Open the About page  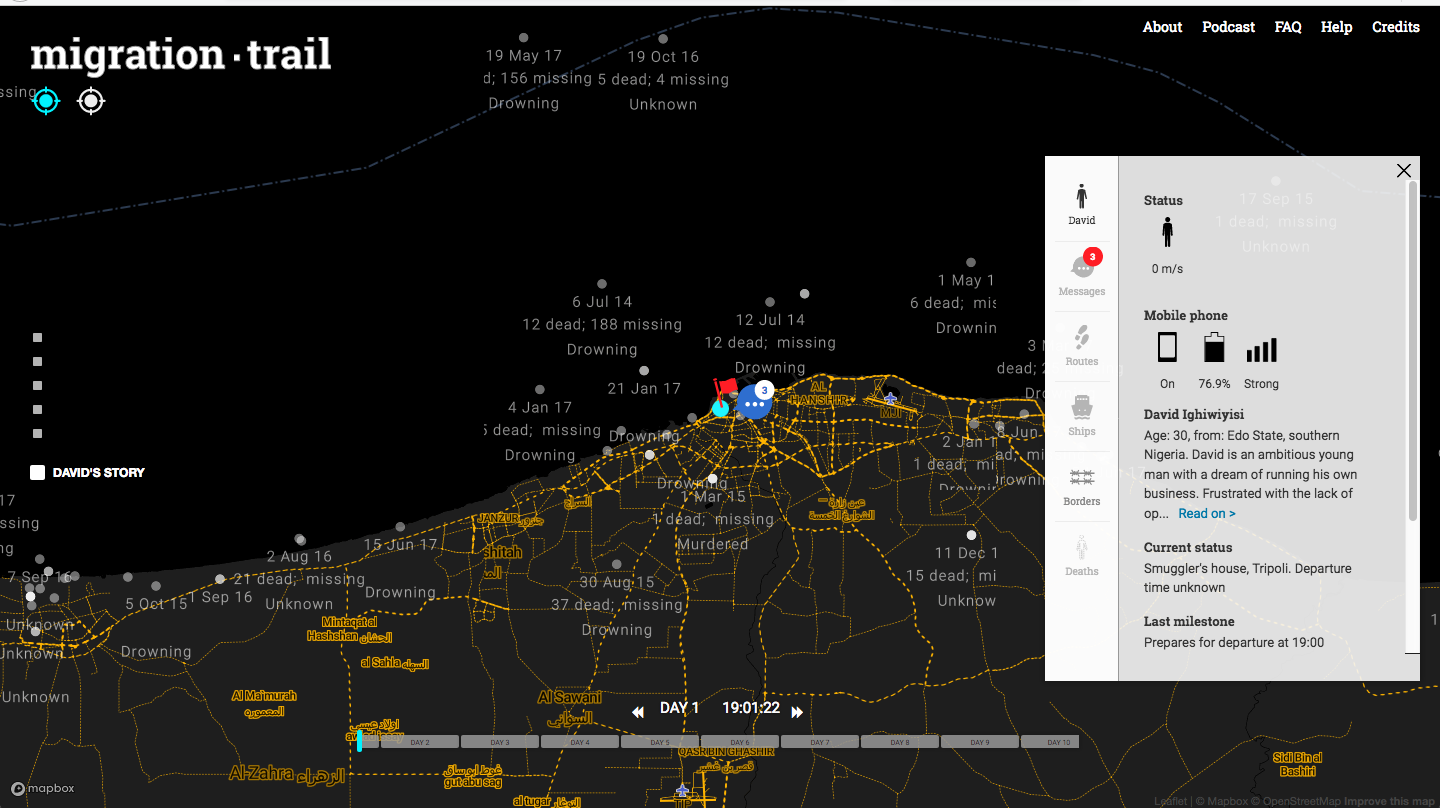[1162, 27]
